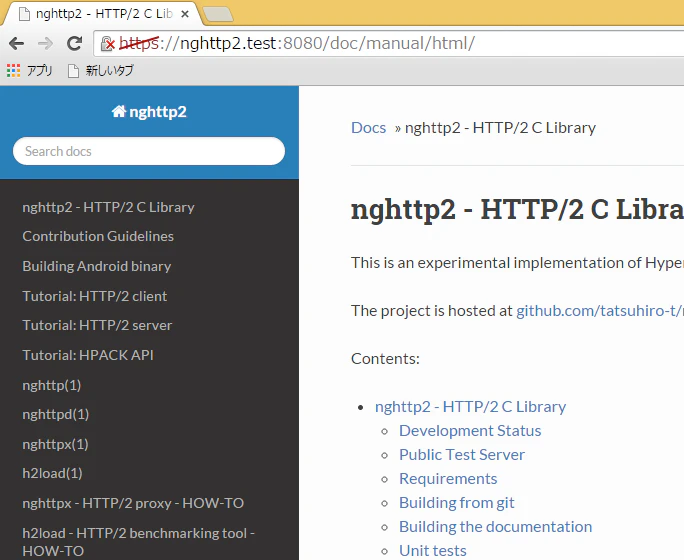Open contents link nghttp2 - HTTP/2 C Library
The height and width of the screenshot is (560, 684).
tap(470, 406)
